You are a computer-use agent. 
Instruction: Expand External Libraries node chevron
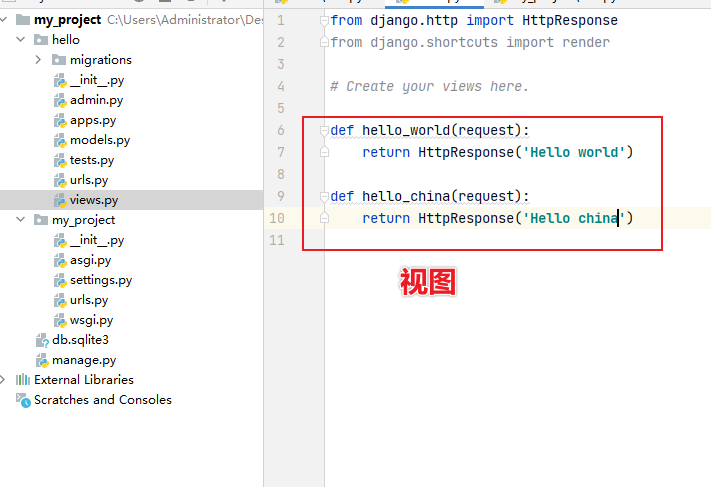click(3, 380)
